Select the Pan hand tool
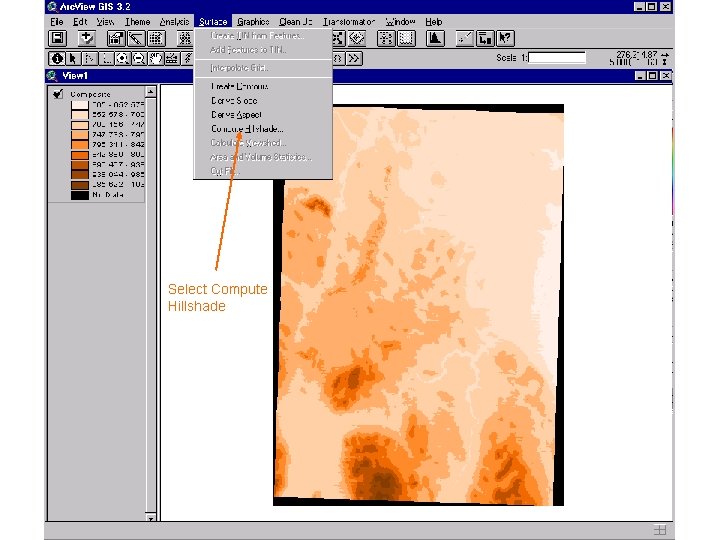Image resolution: width=720 pixels, height=540 pixels. tap(156, 58)
